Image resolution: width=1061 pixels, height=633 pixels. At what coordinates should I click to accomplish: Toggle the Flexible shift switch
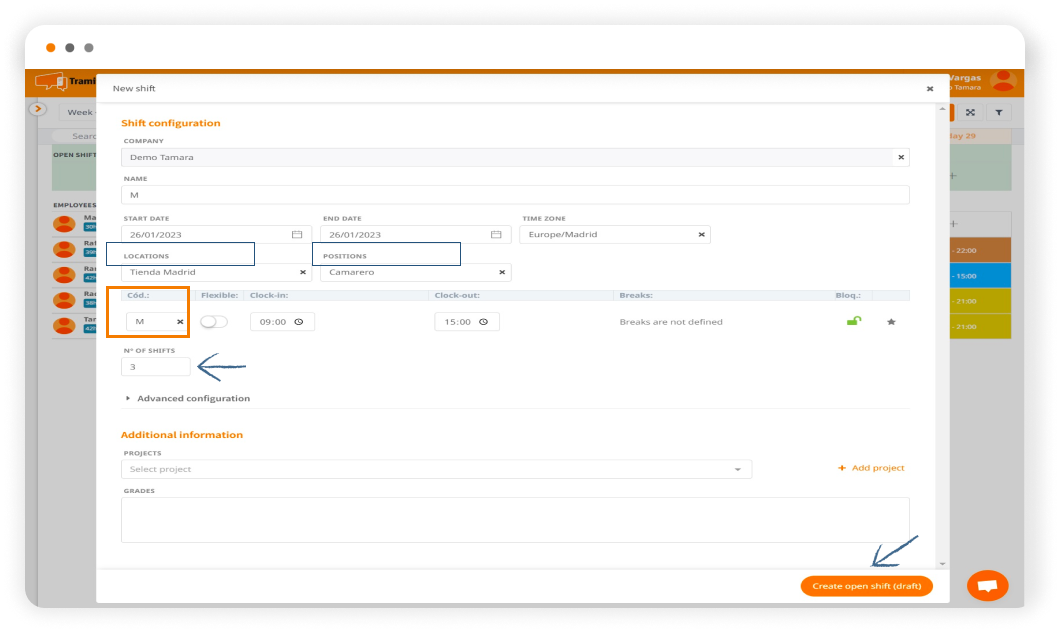pyautogui.click(x=214, y=322)
